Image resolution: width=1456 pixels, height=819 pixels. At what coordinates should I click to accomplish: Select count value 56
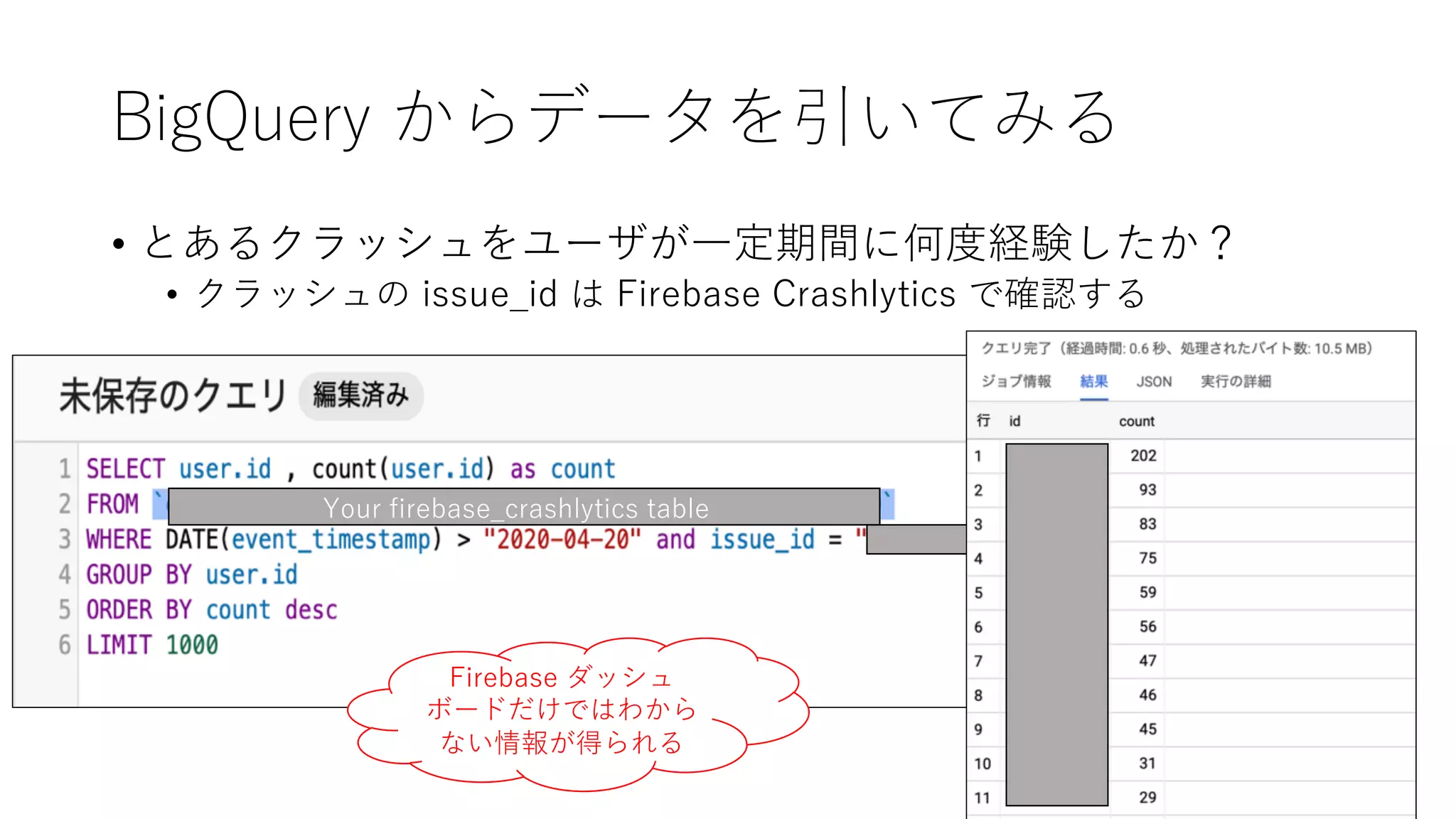(x=1147, y=626)
